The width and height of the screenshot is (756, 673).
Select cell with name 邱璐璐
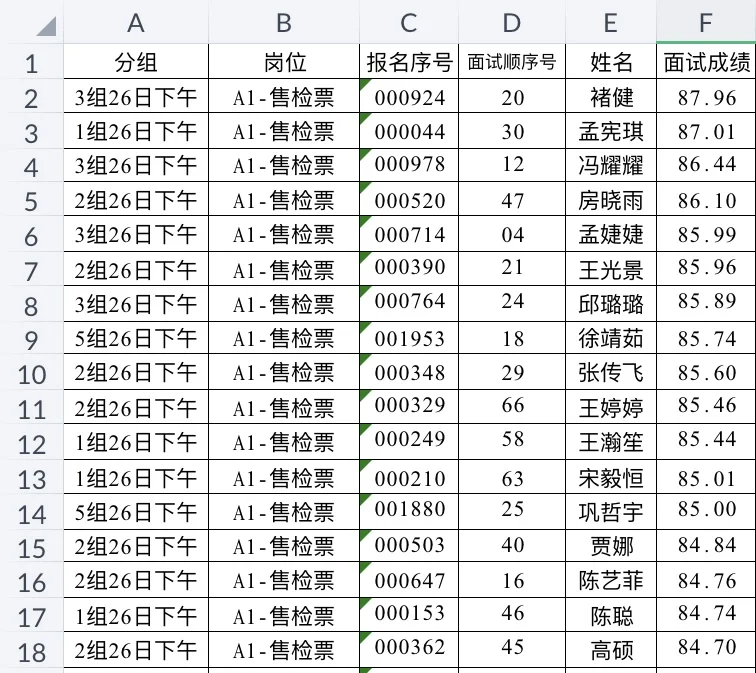(611, 304)
